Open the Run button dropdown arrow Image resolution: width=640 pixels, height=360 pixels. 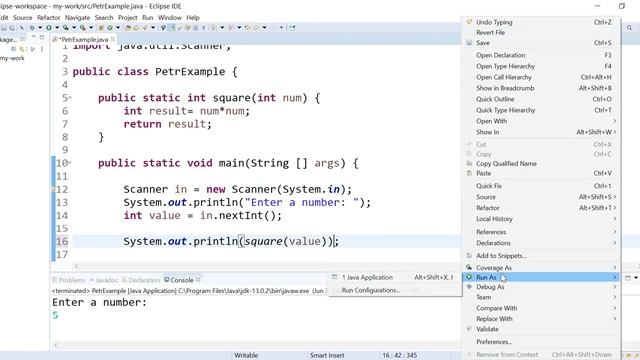(x=57, y=28)
